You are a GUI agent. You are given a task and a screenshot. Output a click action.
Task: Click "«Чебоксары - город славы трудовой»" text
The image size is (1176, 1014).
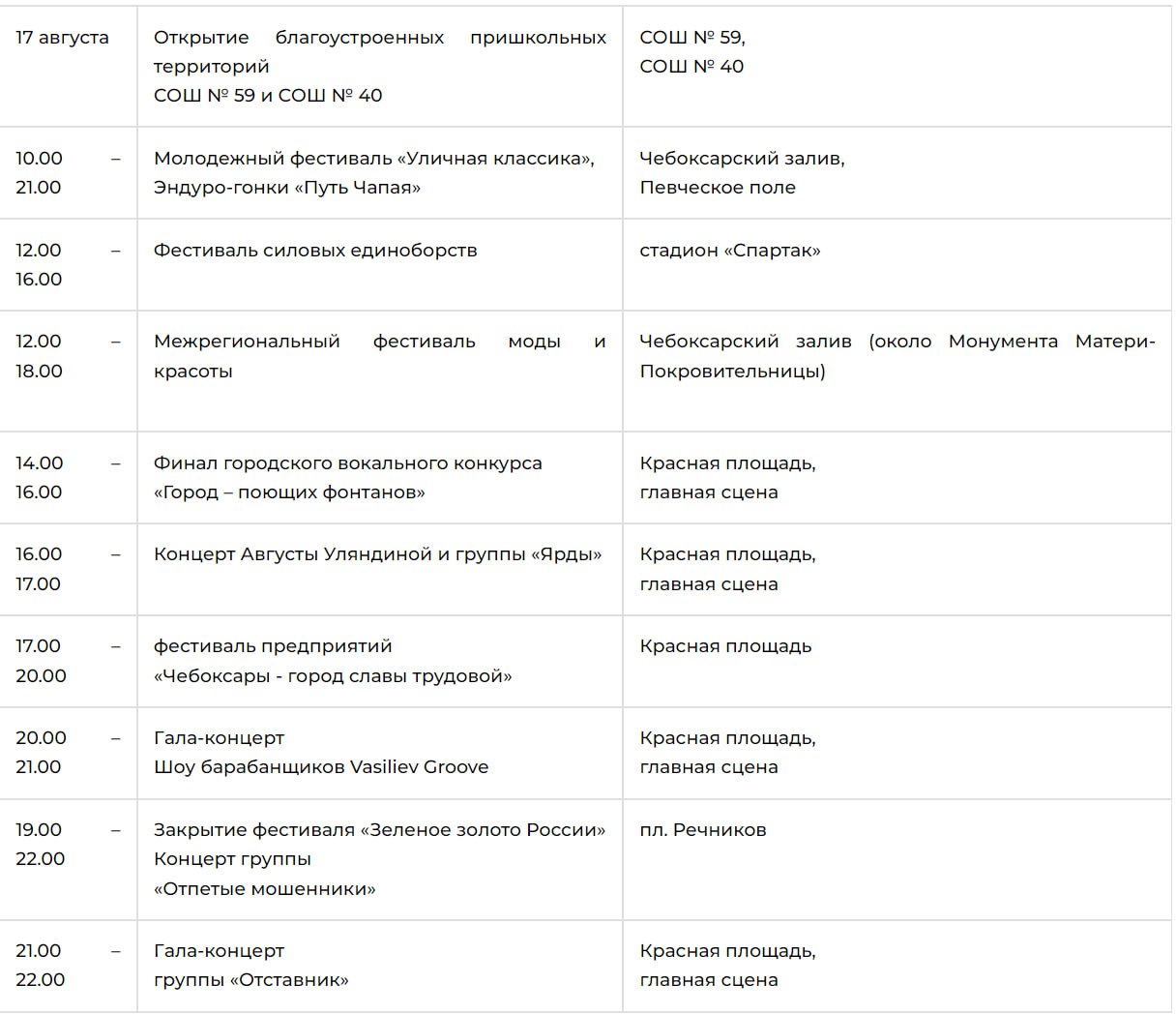(333, 676)
